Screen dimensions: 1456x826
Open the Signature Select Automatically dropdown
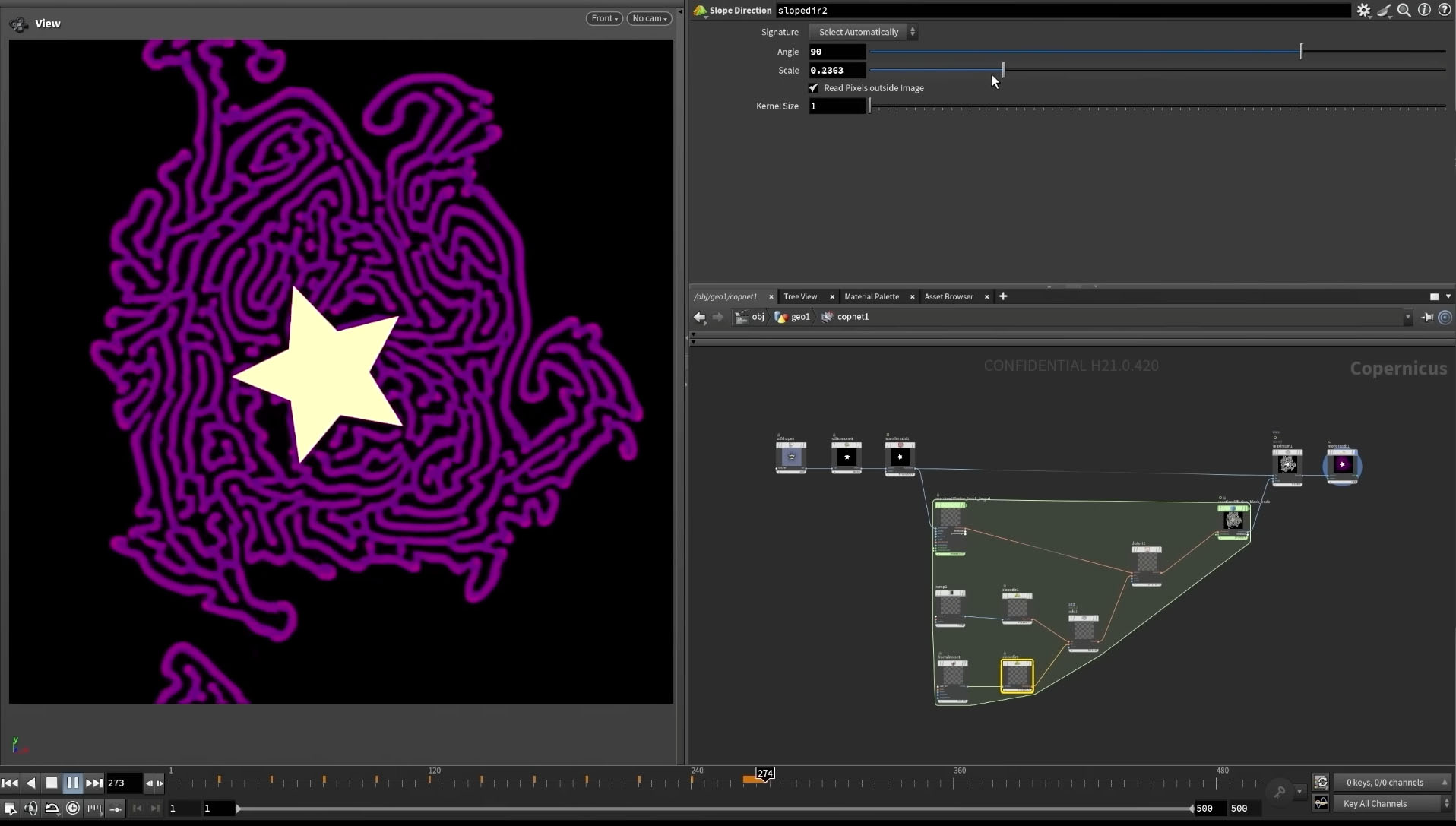(x=863, y=32)
